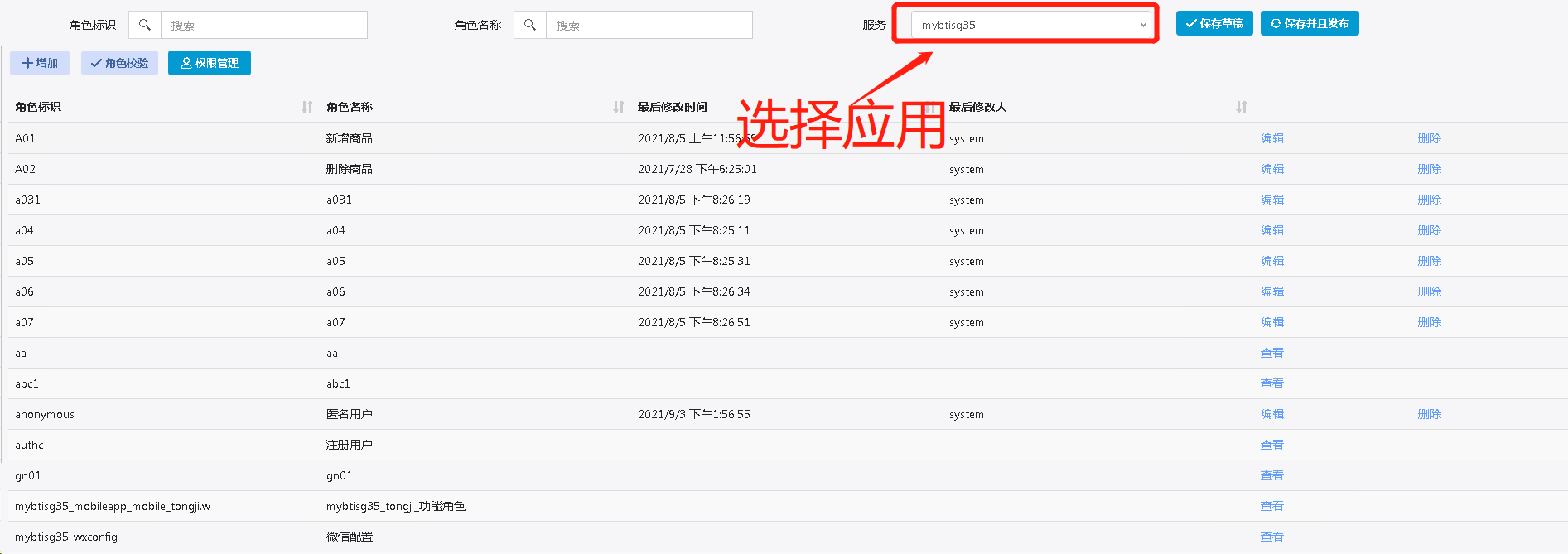1568x554 pixels.
Task: Click the 保存草稿 button
Action: pos(1213,23)
